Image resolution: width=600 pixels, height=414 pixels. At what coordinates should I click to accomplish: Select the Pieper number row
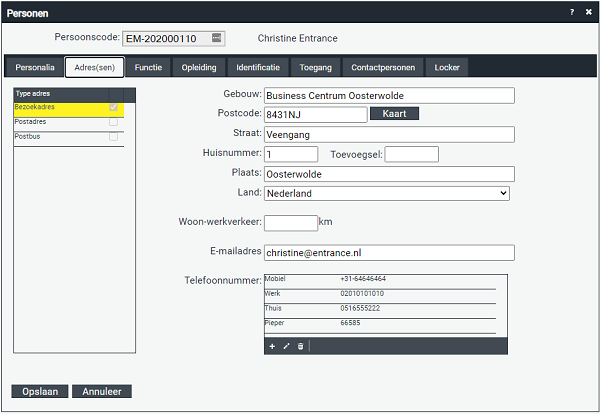(380, 326)
